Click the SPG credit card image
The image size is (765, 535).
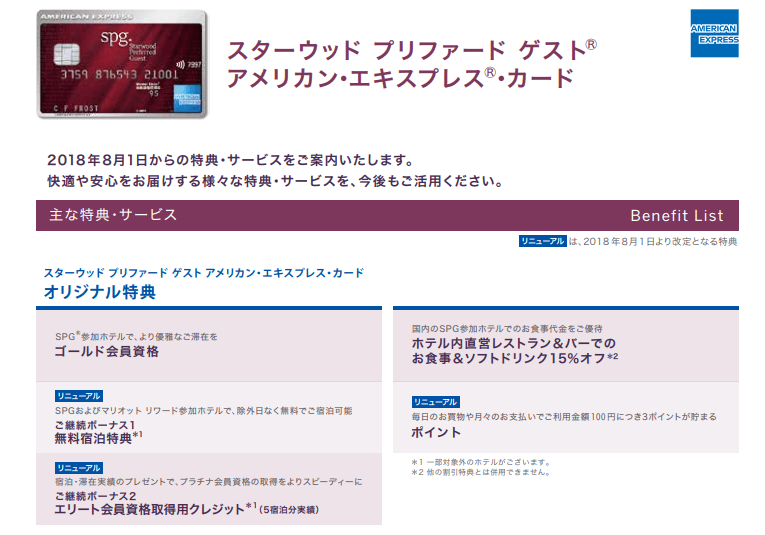tap(121, 64)
